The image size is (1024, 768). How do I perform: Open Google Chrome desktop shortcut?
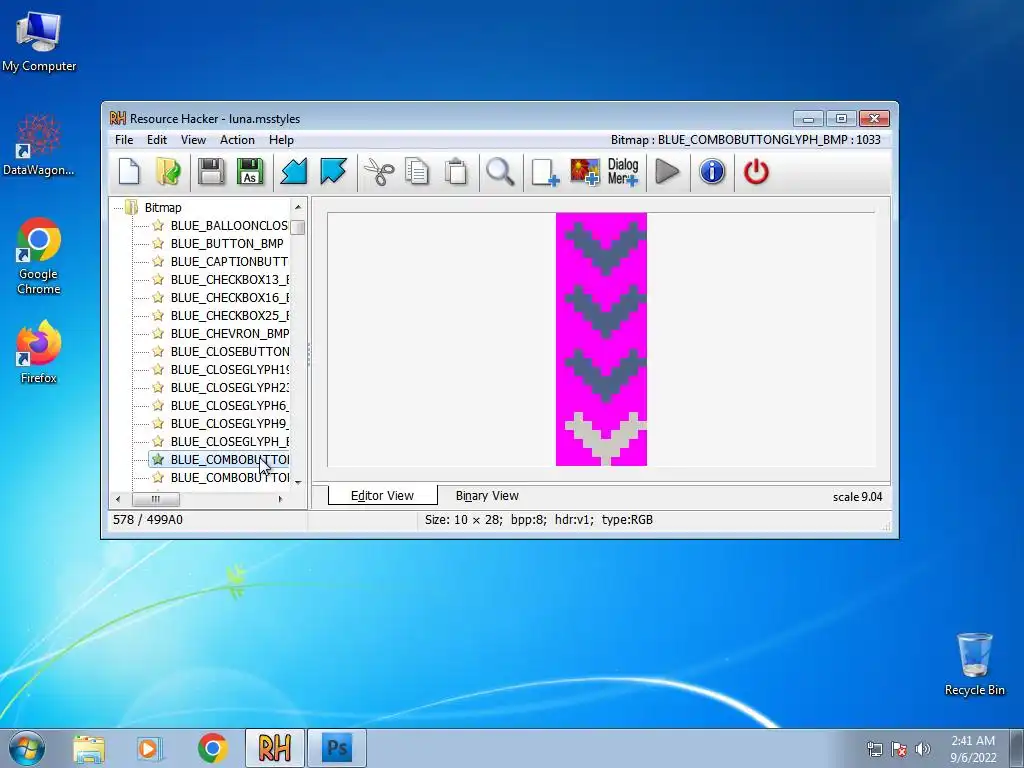[x=39, y=256]
